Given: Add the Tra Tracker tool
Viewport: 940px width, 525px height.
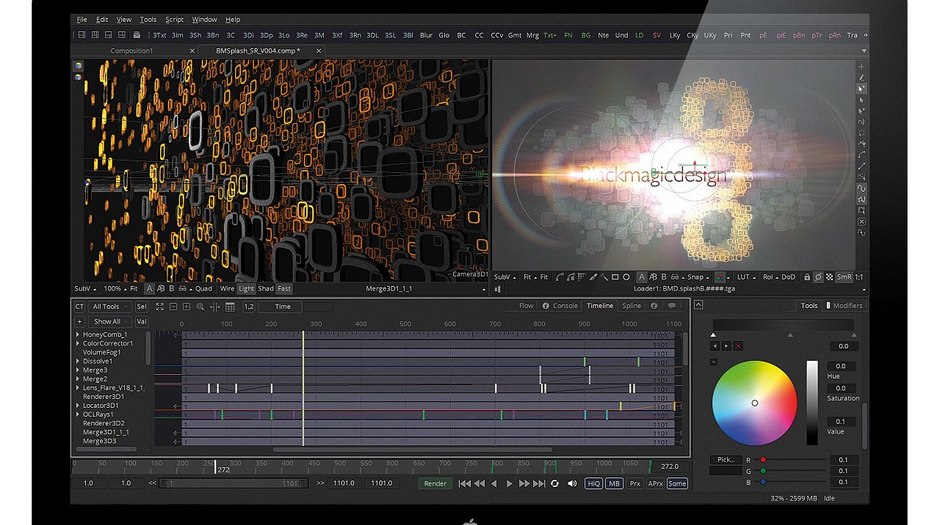Looking at the screenshot, I should coord(852,35).
